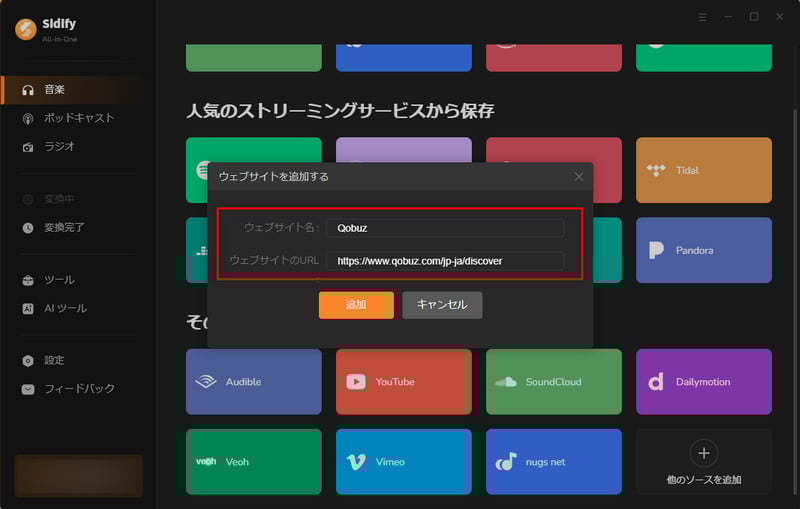
Task: Click the envelope icon beside フィードバック
Action: click(28, 390)
